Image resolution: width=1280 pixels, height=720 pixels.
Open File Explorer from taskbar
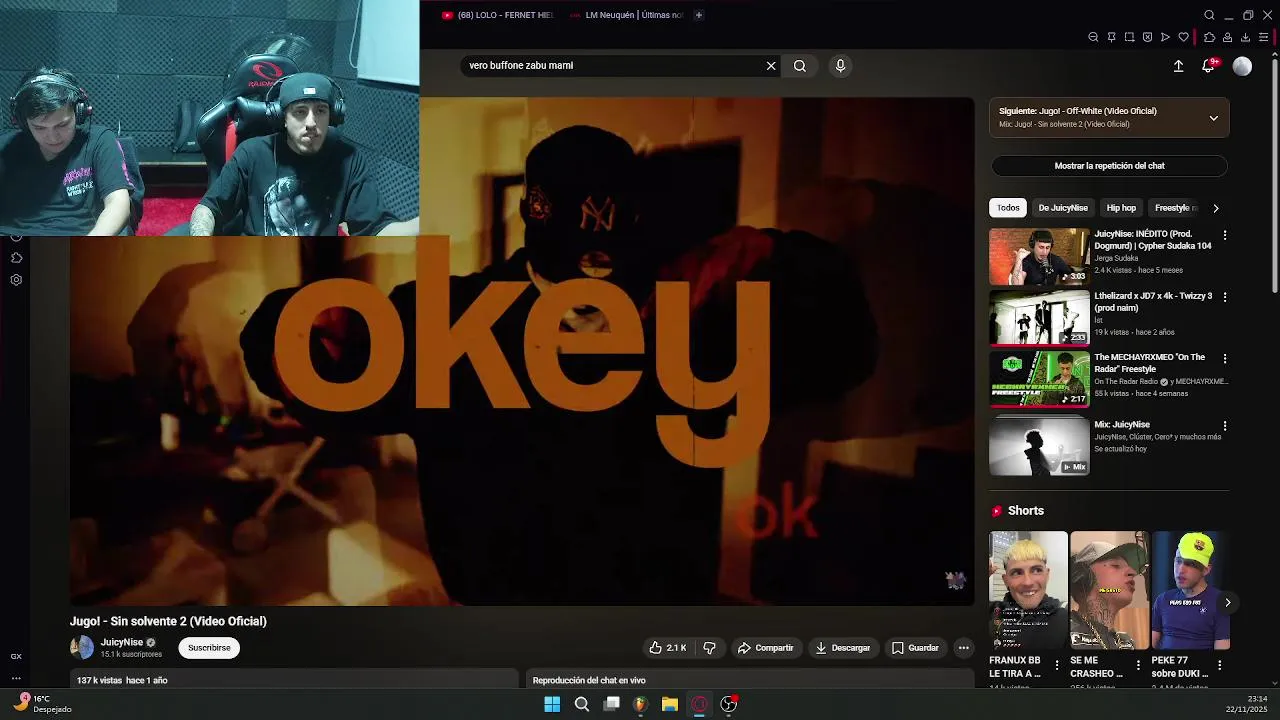coord(669,704)
